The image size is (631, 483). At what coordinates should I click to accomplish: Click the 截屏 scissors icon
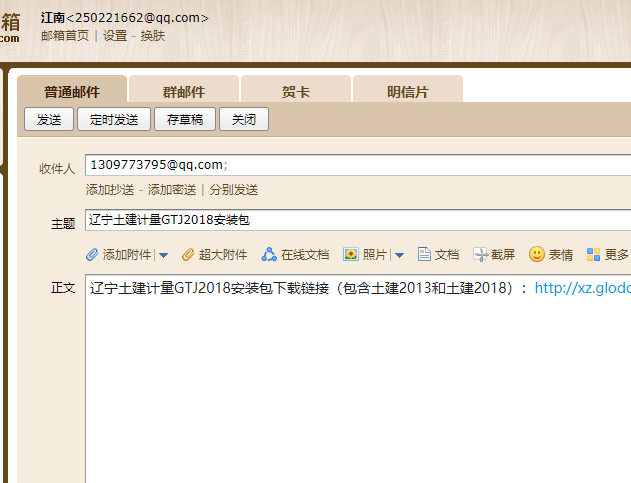tap(480, 254)
